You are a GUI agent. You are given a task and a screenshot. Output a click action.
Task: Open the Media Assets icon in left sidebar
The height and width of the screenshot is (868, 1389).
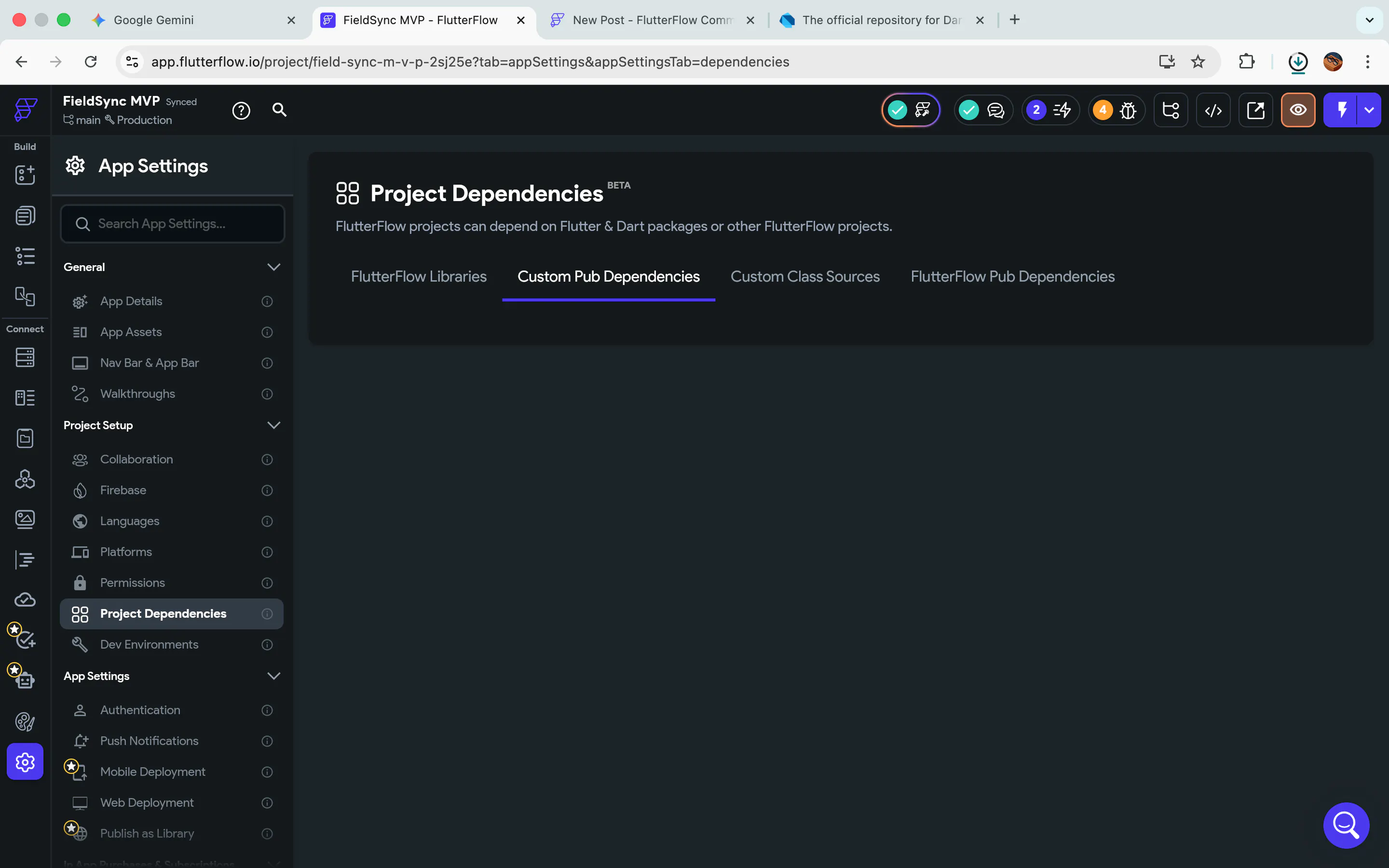[25, 519]
